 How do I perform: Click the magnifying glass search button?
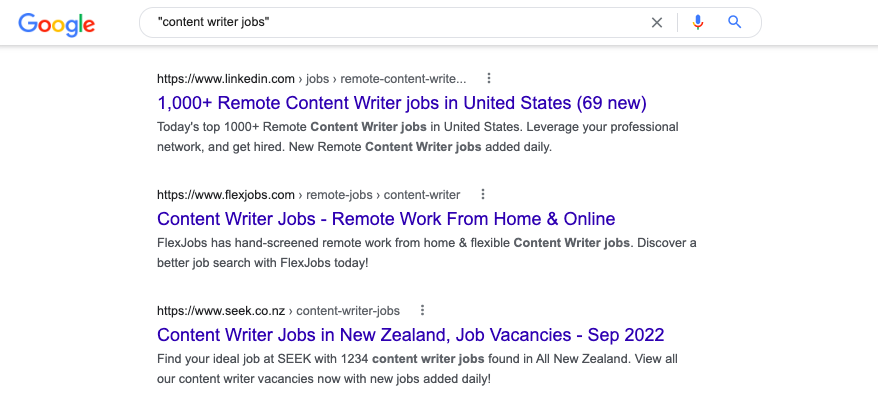click(735, 22)
